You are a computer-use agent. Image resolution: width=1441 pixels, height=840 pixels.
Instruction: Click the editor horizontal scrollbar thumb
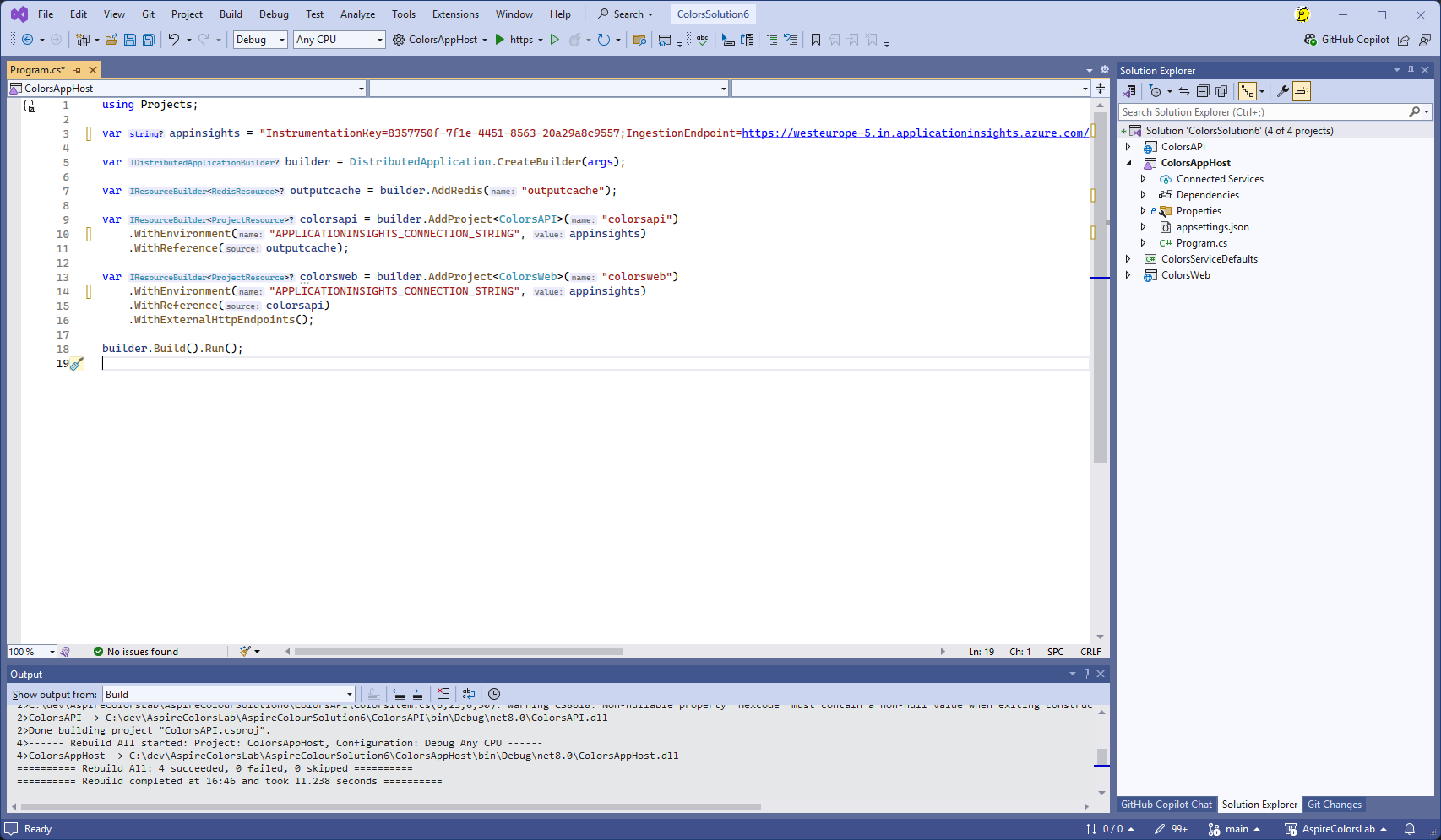tap(458, 652)
